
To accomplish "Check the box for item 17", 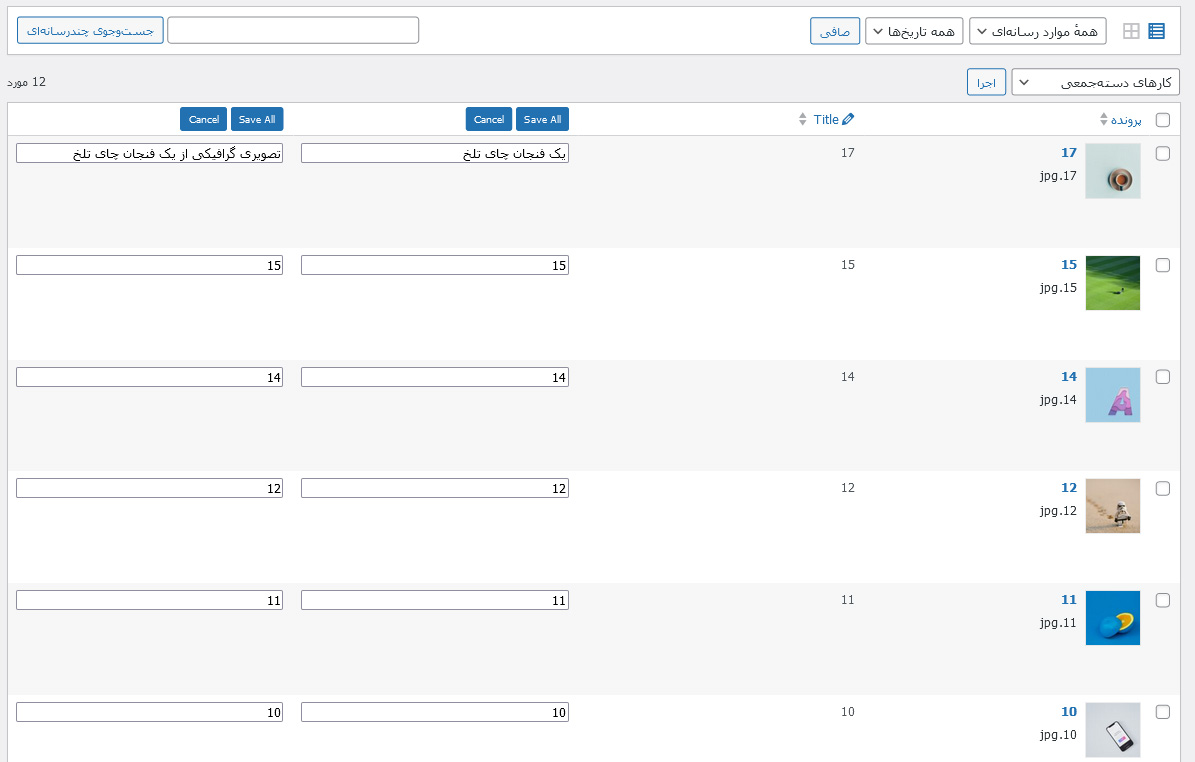I will pyautogui.click(x=1163, y=153).
